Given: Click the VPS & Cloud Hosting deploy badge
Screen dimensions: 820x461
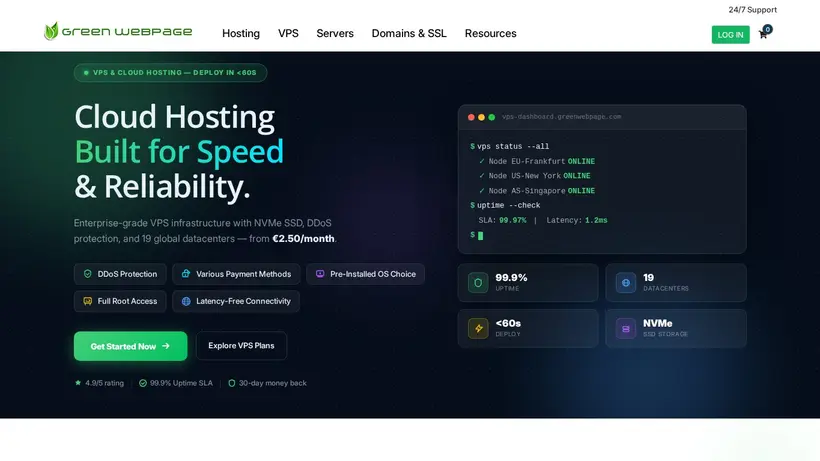Looking at the screenshot, I should (170, 73).
